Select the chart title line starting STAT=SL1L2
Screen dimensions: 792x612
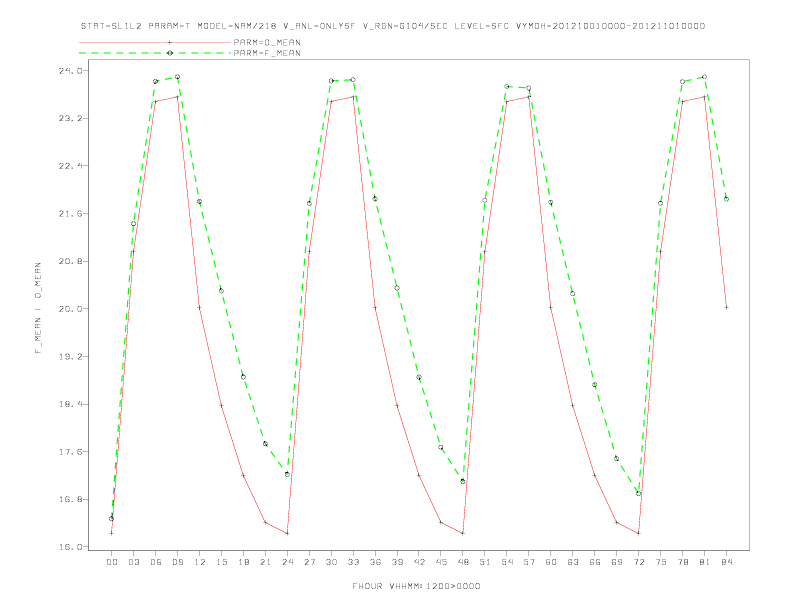tap(392, 26)
